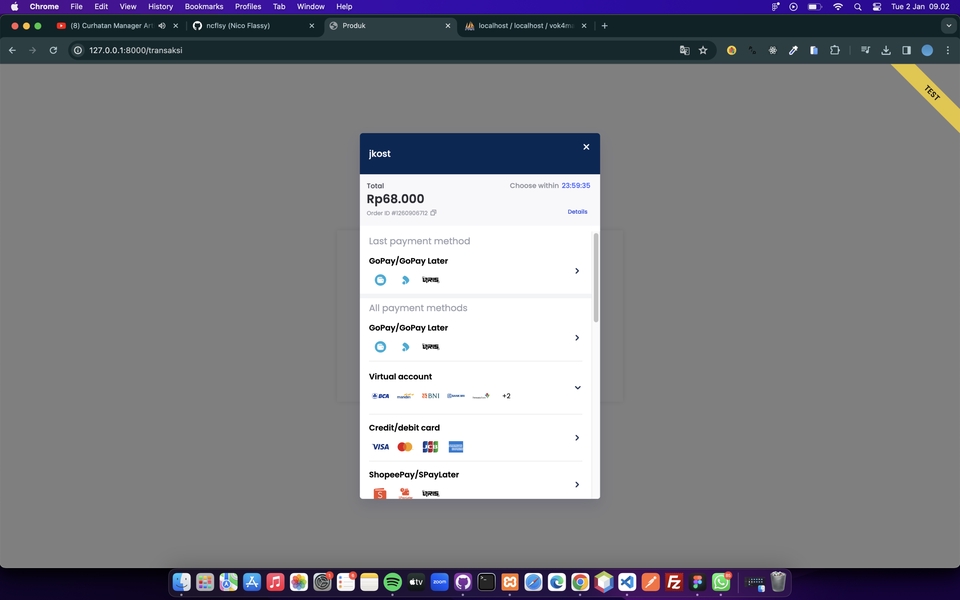Copy the Order ID to clipboard
The width and height of the screenshot is (960, 600).
(433, 213)
